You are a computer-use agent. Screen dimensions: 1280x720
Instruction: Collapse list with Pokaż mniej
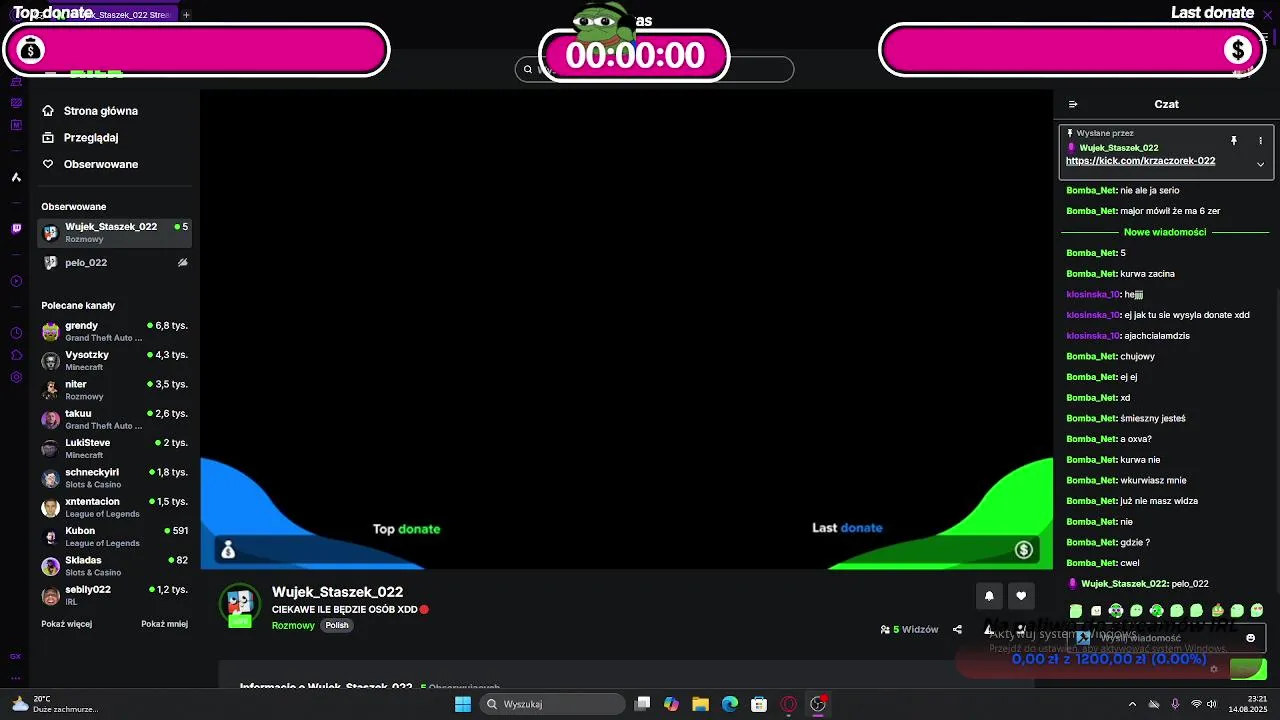164,624
